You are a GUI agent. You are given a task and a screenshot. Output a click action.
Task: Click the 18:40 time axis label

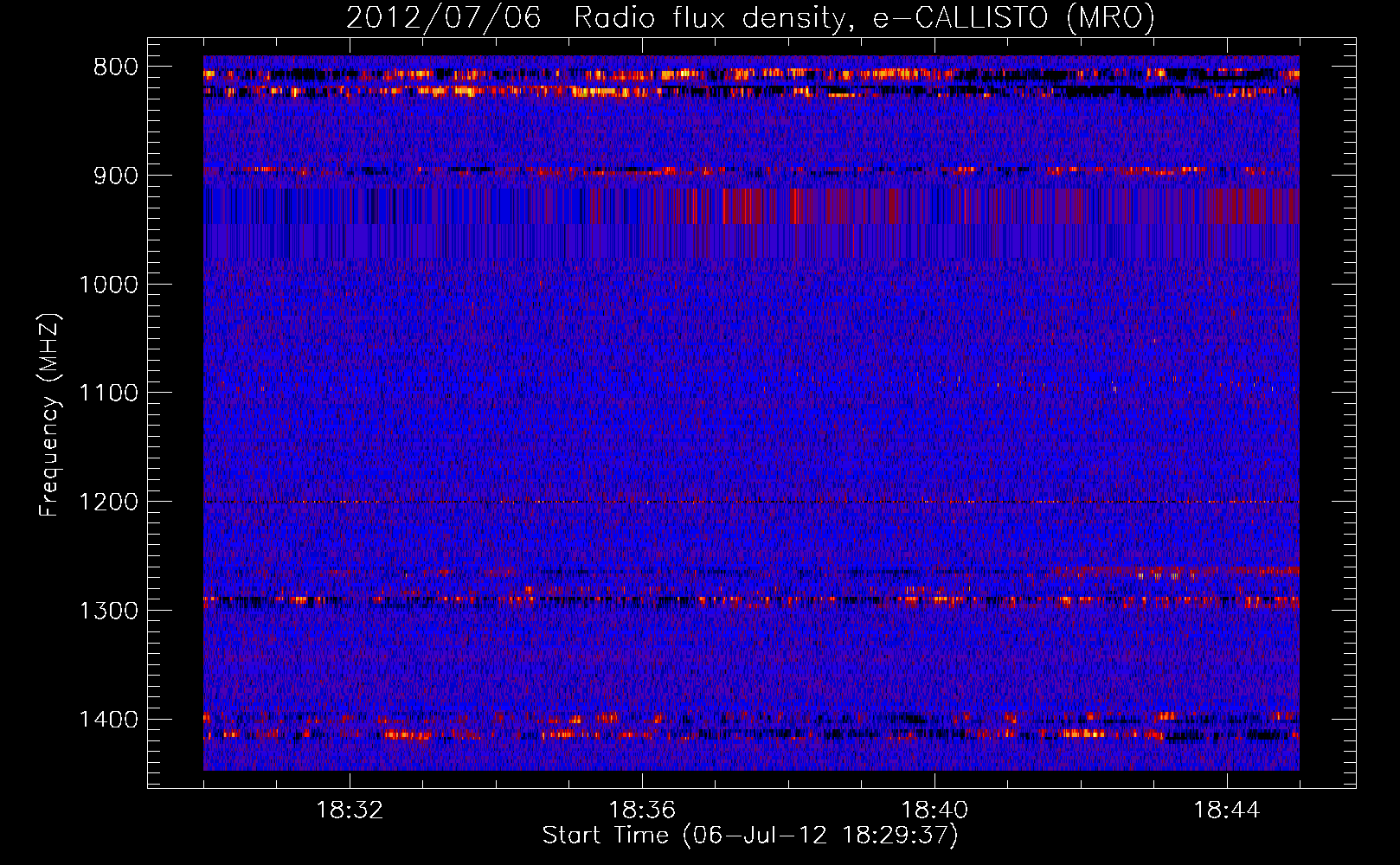pyautogui.click(x=934, y=811)
